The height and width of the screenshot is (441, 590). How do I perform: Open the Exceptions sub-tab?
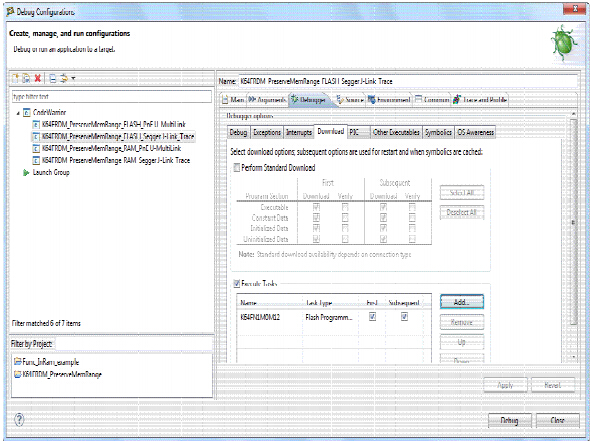(x=267, y=132)
